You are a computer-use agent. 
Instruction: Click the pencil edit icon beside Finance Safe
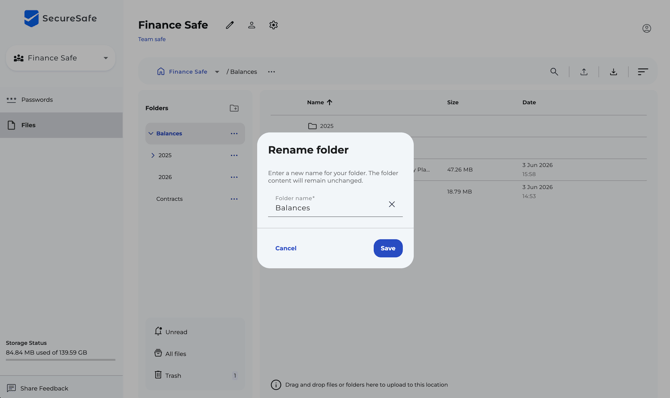[230, 25]
